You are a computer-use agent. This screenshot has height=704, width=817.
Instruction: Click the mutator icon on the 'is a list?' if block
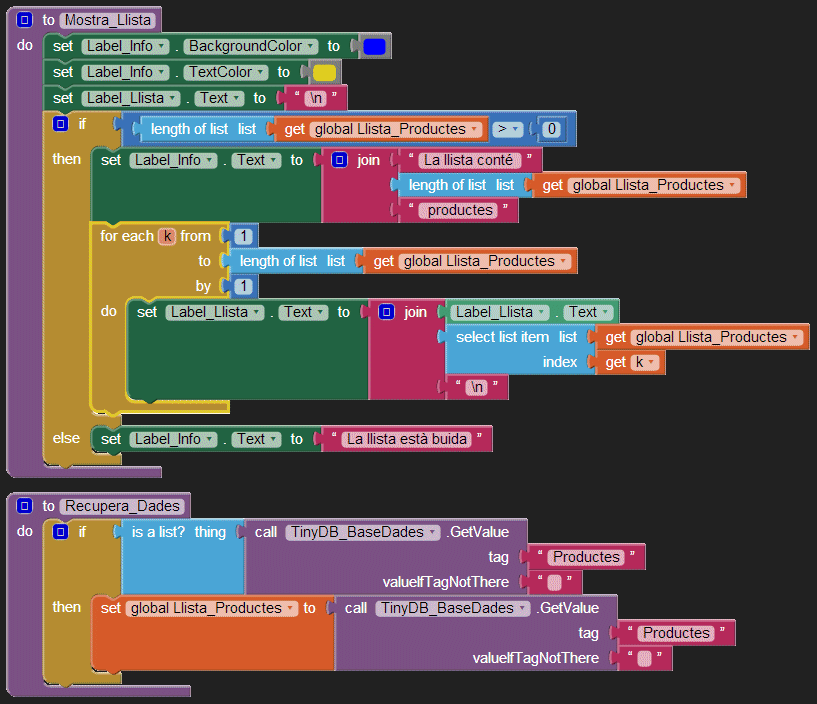pos(60,532)
